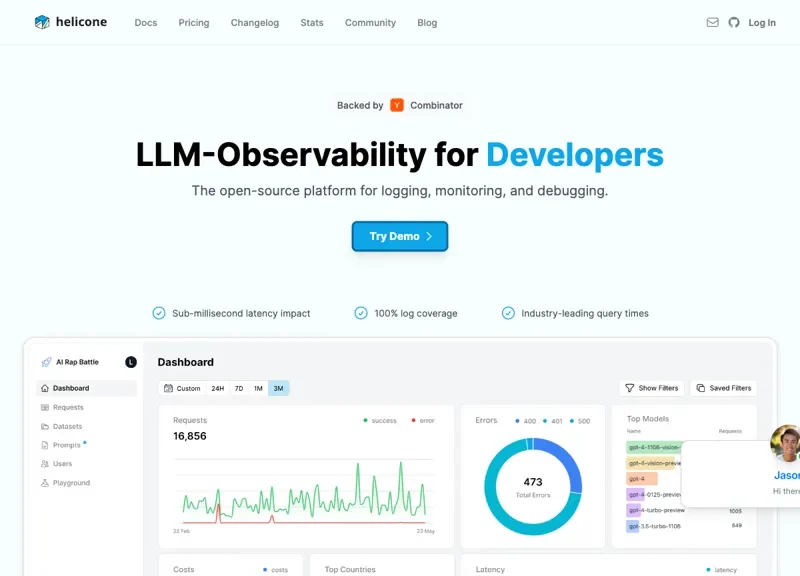The height and width of the screenshot is (576, 800).
Task: Toggle the 401 series in Errors legend
Action: point(553,421)
